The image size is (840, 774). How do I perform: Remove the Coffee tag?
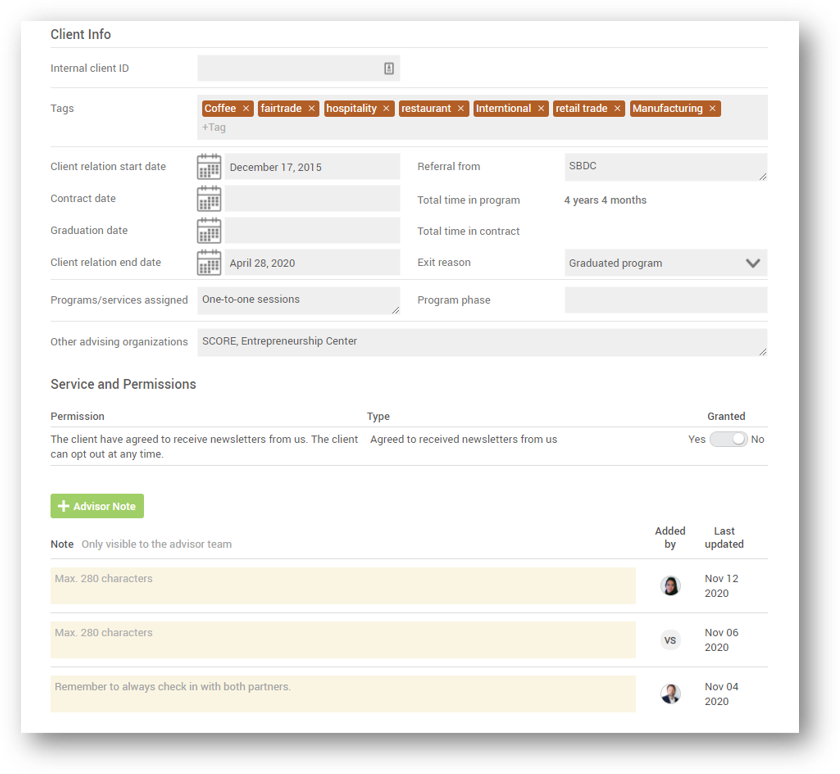click(x=246, y=109)
